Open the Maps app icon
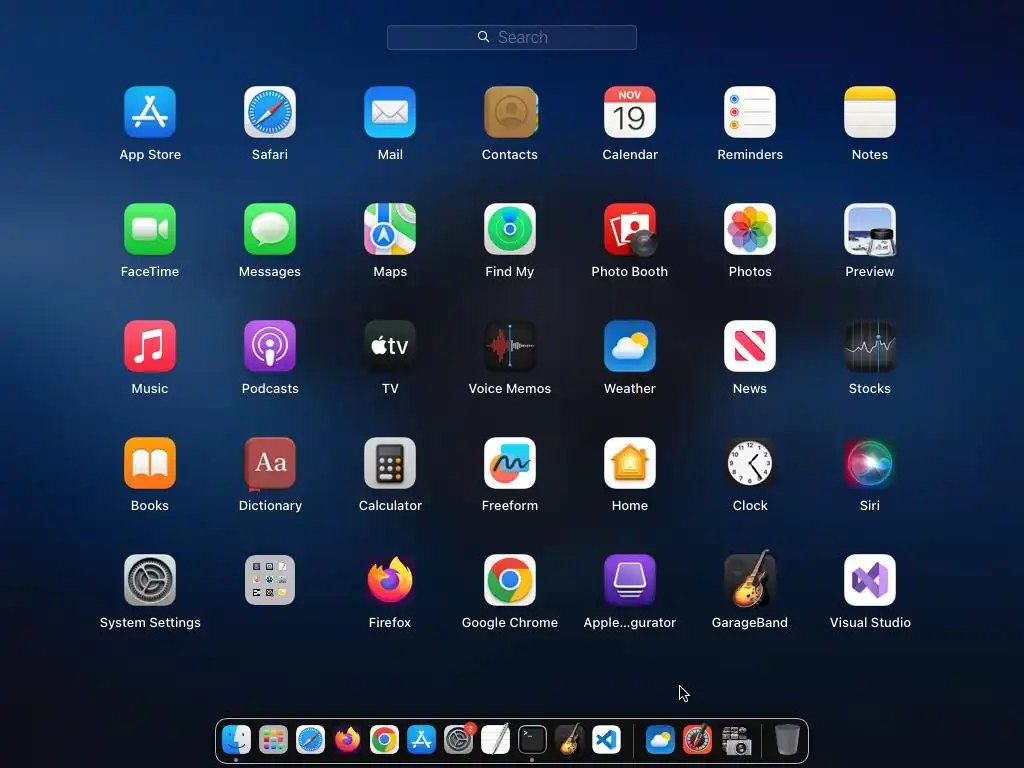 (390, 229)
